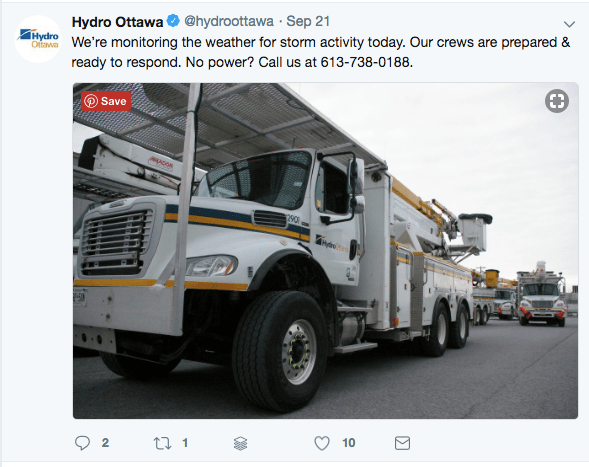Like the tweet with heart icon

[322, 443]
